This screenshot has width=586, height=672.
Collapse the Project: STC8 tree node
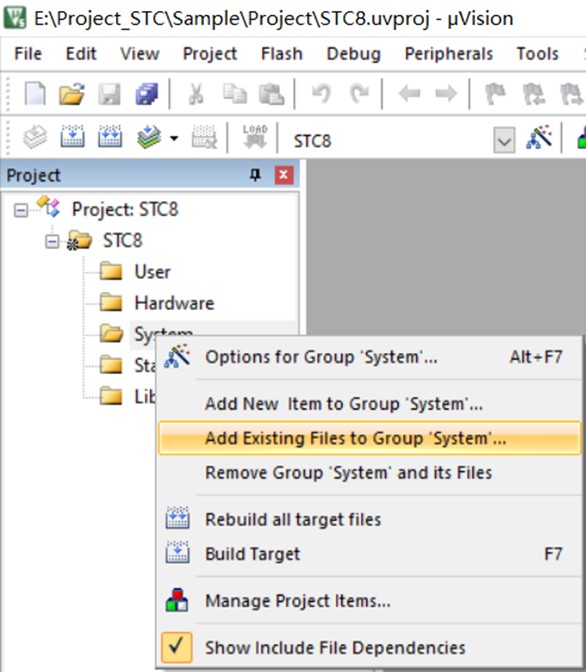21,210
